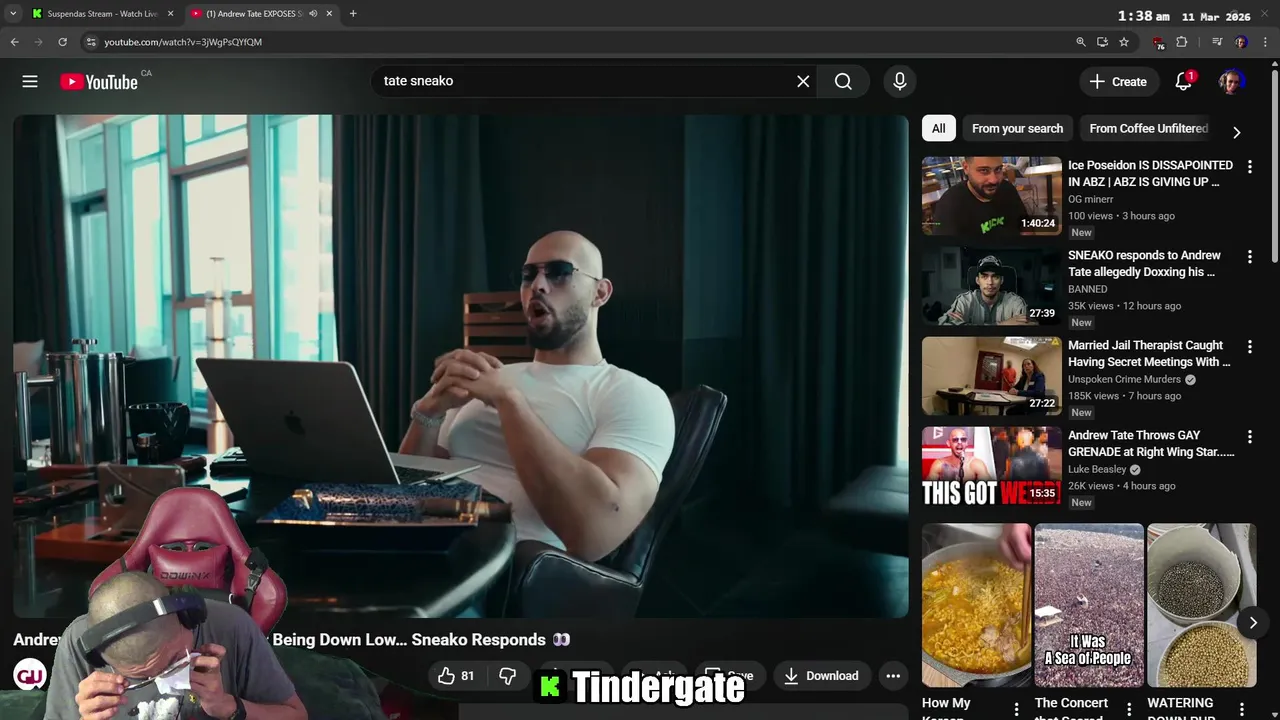Open 'Ice Poseidon IS DISSAPOINTED' title link
The image size is (1280, 720).
tap(1150, 173)
